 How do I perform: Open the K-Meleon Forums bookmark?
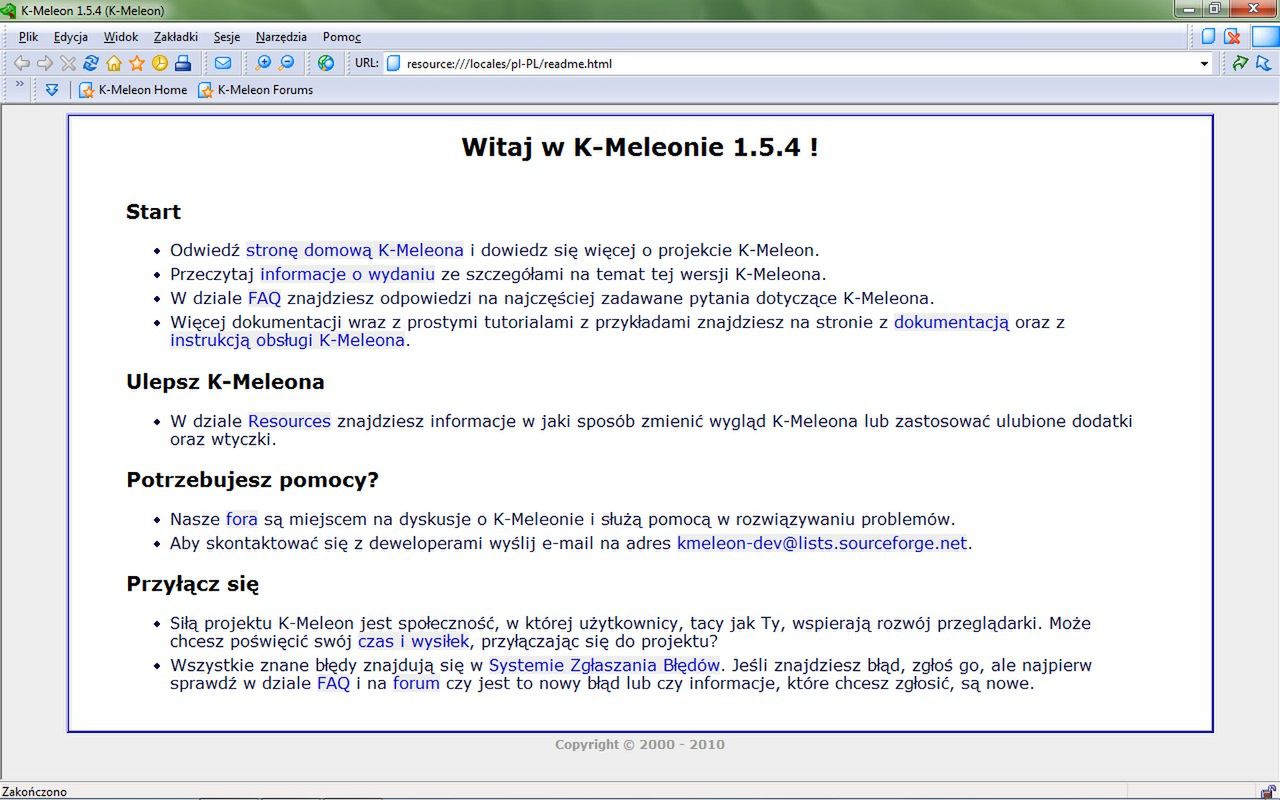[264, 90]
